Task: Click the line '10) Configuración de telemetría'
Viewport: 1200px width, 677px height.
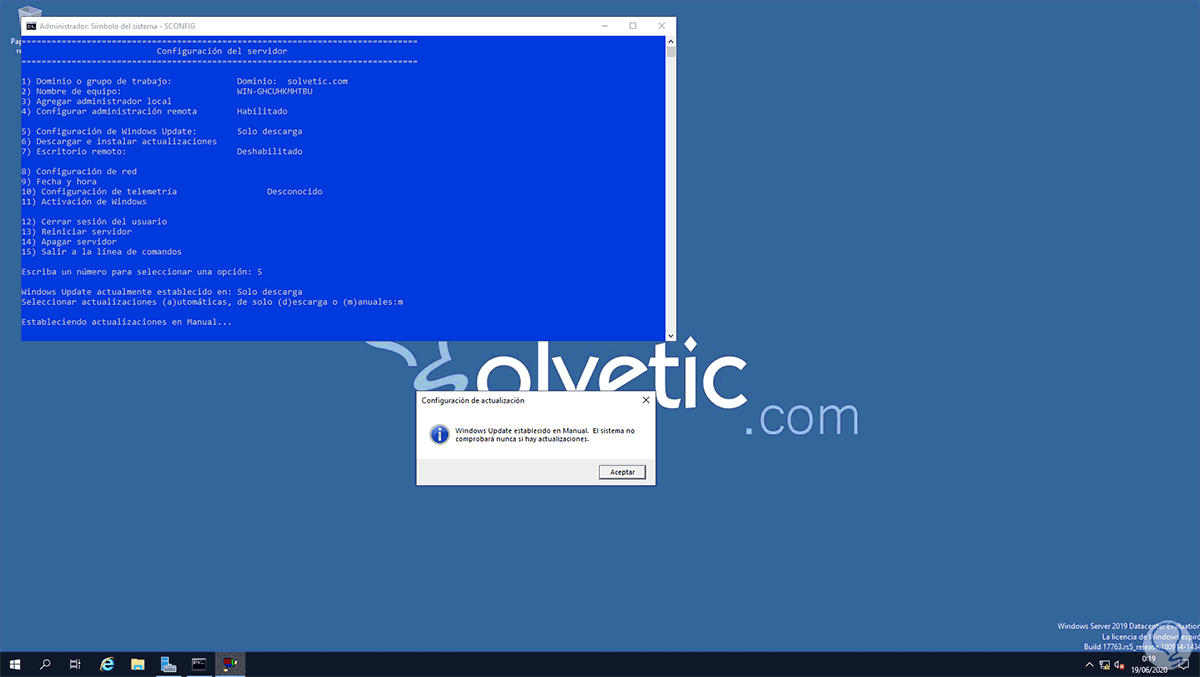Action: coord(99,191)
